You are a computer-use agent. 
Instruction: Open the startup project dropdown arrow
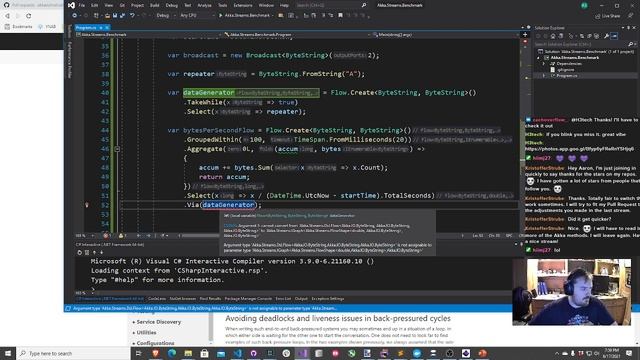pos(273,16)
